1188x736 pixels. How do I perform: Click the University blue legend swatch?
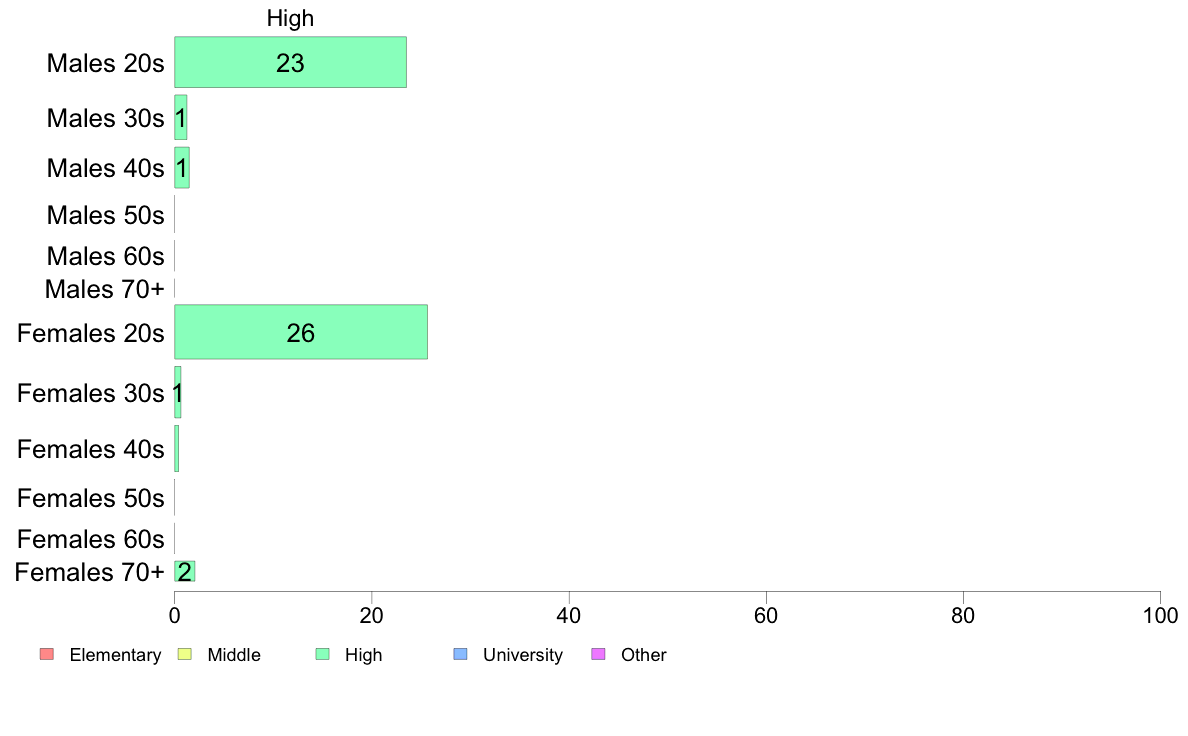point(461,654)
